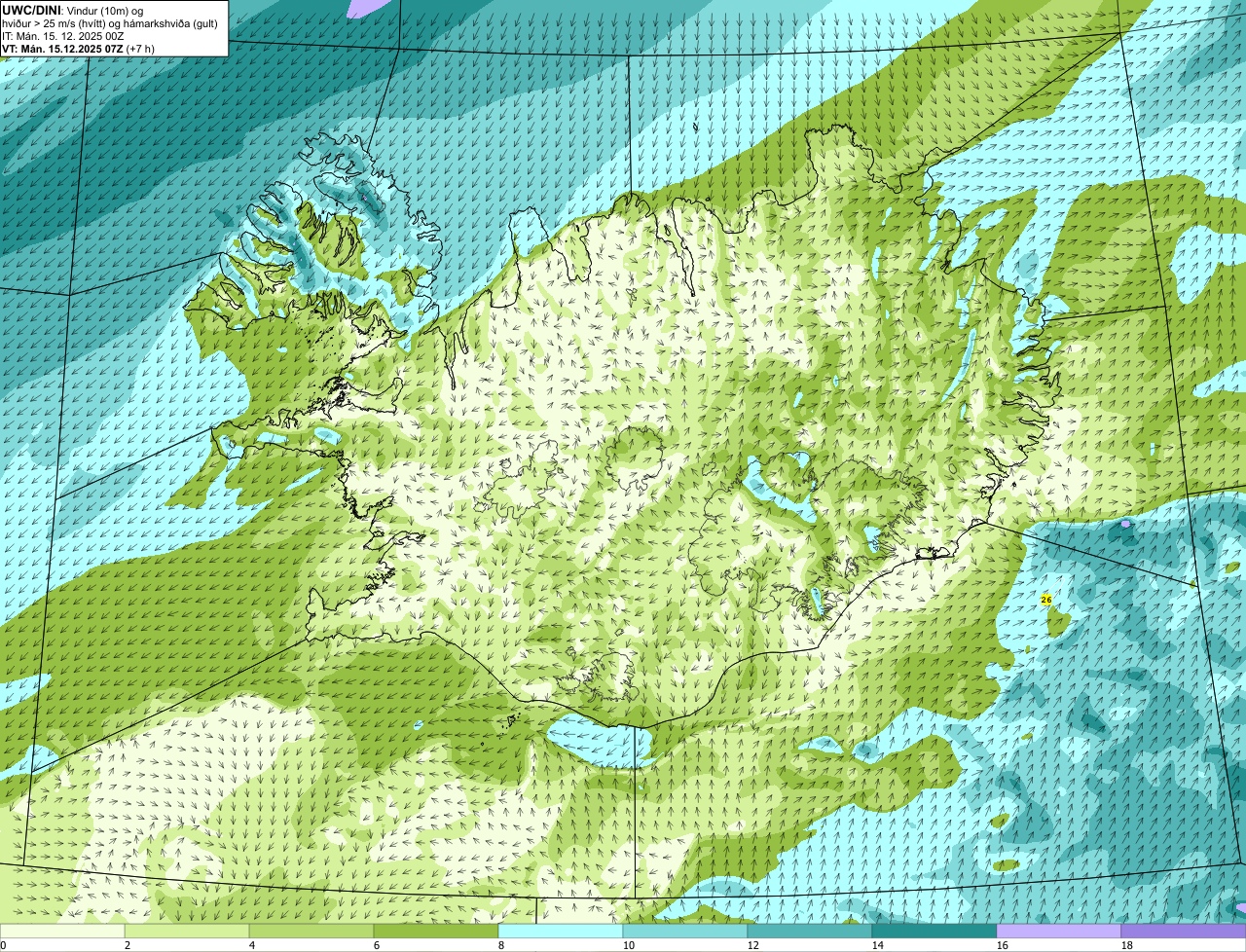This screenshot has height=952, width=1246.
Task: Click the 'IT: Mán. 15. 12. 2025 00Z' line
Action: (63, 36)
